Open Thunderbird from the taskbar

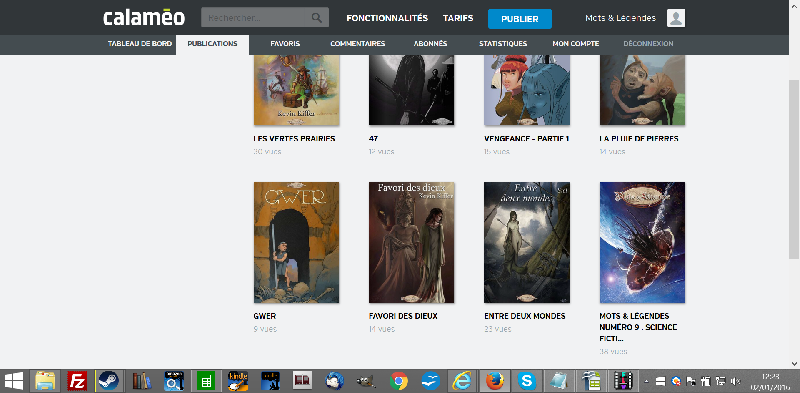pos(334,381)
